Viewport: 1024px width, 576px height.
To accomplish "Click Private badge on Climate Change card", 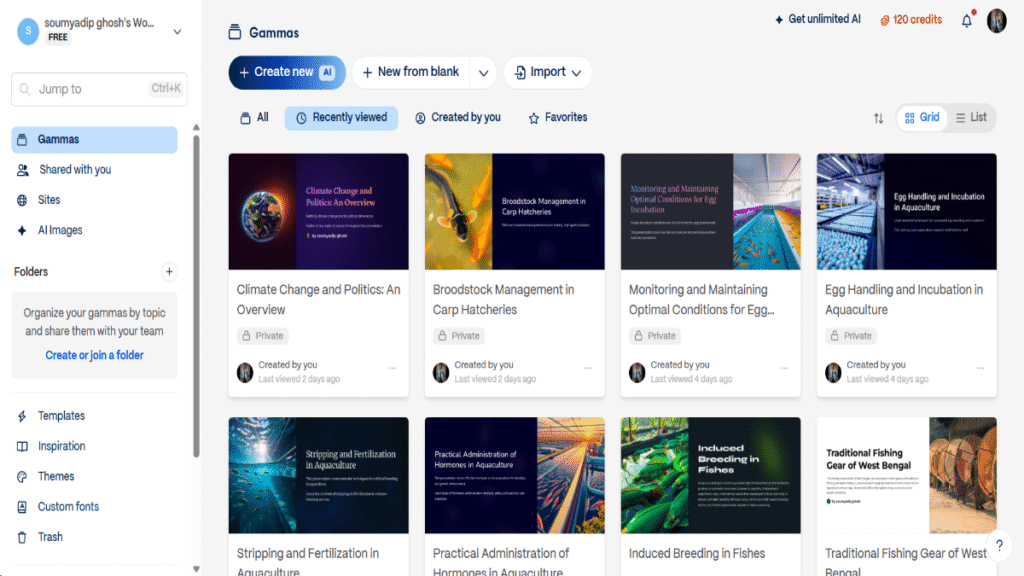I will tap(263, 336).
